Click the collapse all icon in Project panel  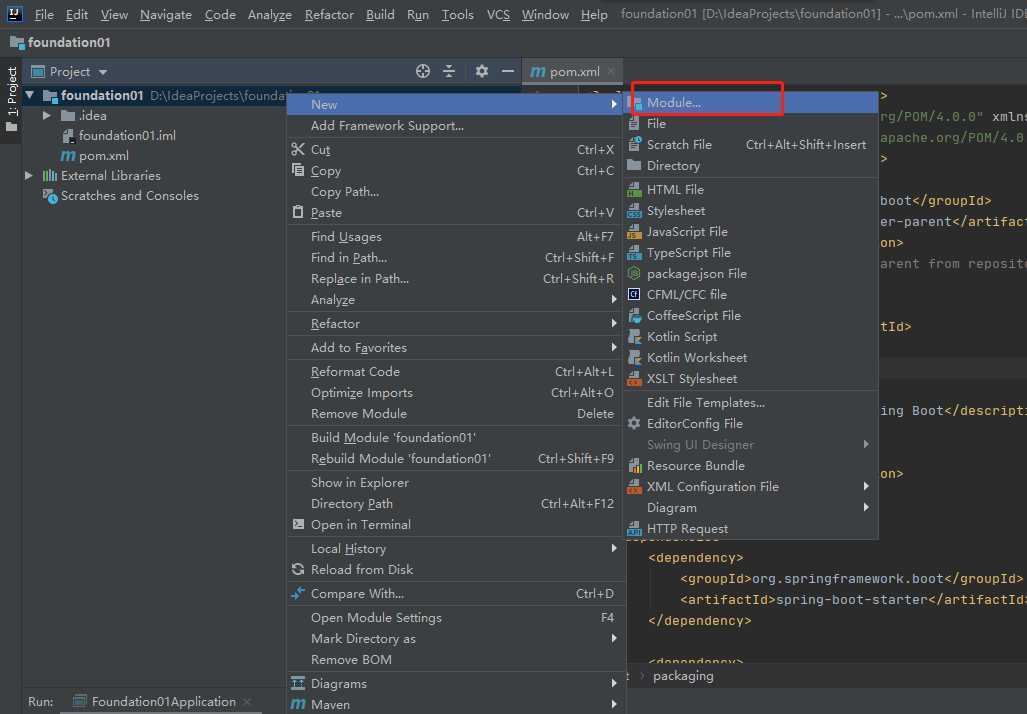coord(449,71)
